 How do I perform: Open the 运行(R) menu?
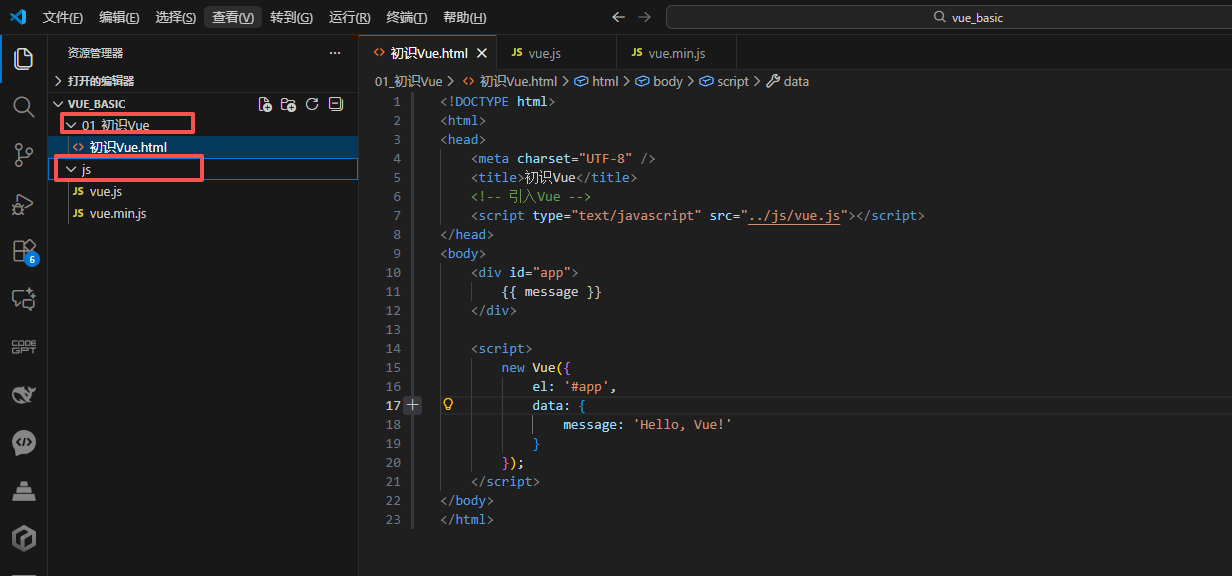click(x=349, y=17)
